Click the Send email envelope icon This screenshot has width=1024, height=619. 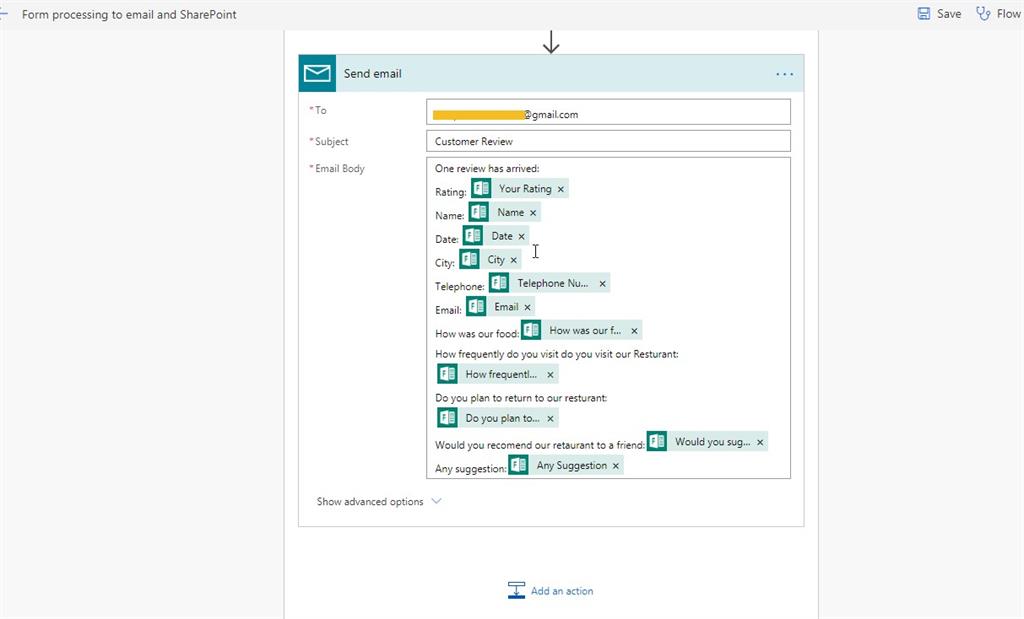317,73
